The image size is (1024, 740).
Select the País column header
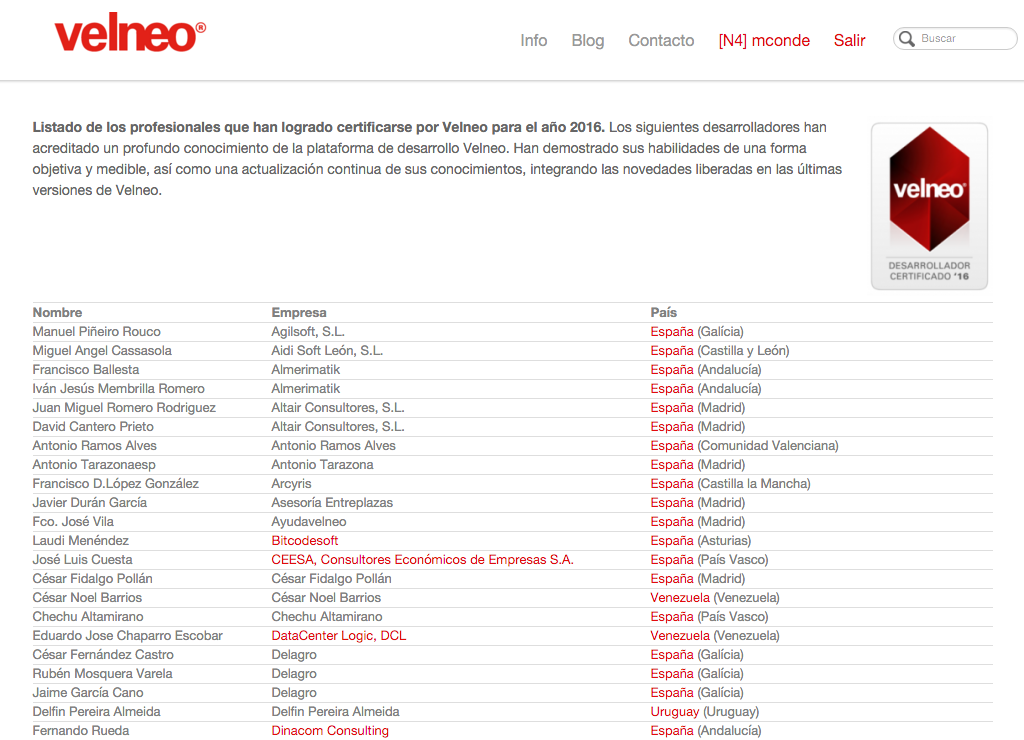point(664,313)
